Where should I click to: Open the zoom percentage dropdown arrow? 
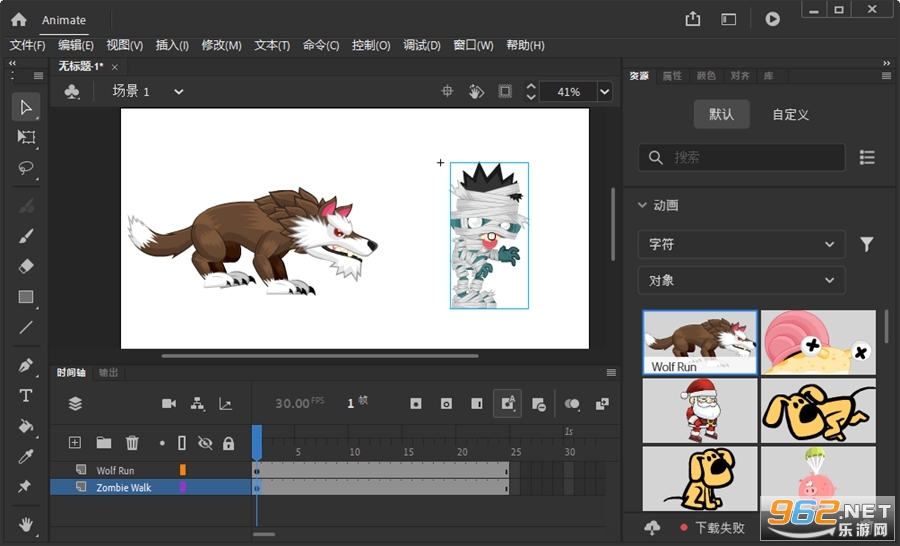[x=604, y=92]
